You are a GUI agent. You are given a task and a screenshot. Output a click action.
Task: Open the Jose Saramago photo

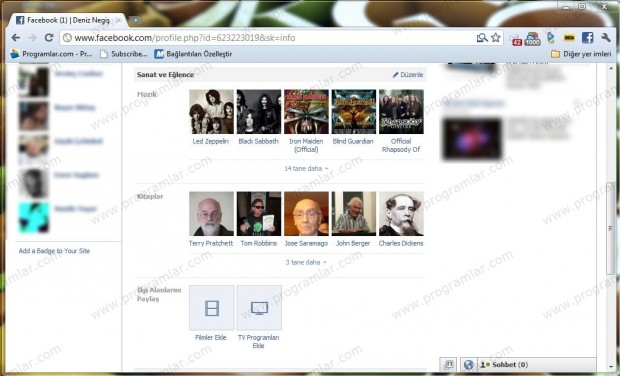coord(306,214)
